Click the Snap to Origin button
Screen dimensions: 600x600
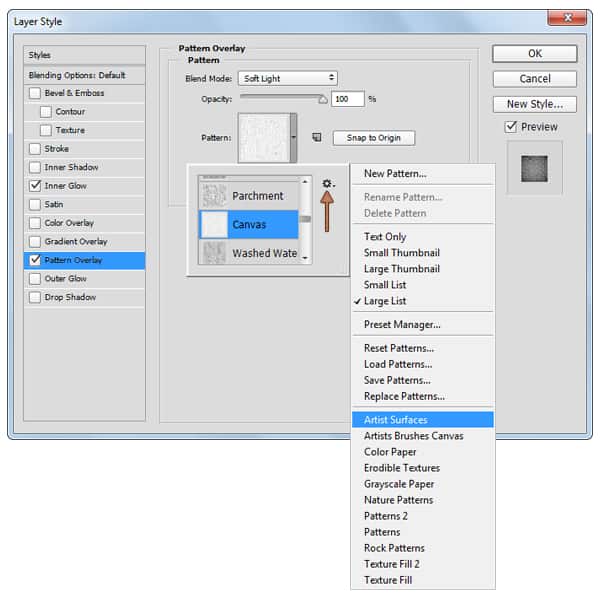pyautogui.click(x=373, y=138)
